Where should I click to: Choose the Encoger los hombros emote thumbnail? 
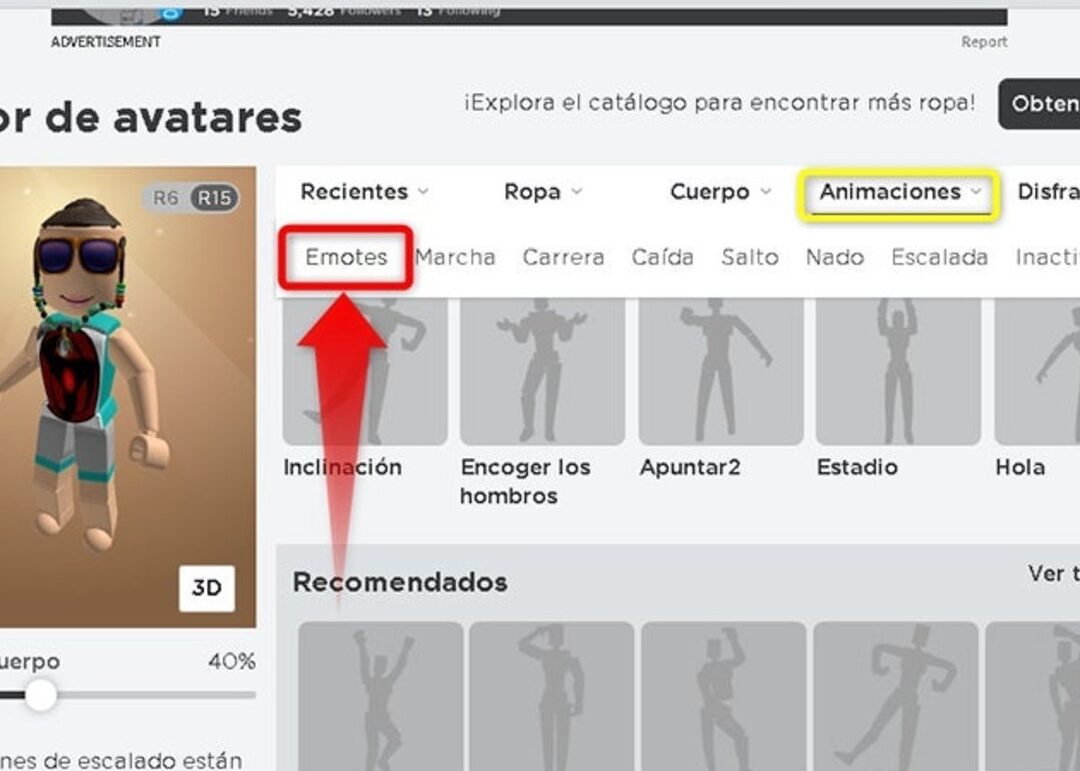tap(543, 371)
